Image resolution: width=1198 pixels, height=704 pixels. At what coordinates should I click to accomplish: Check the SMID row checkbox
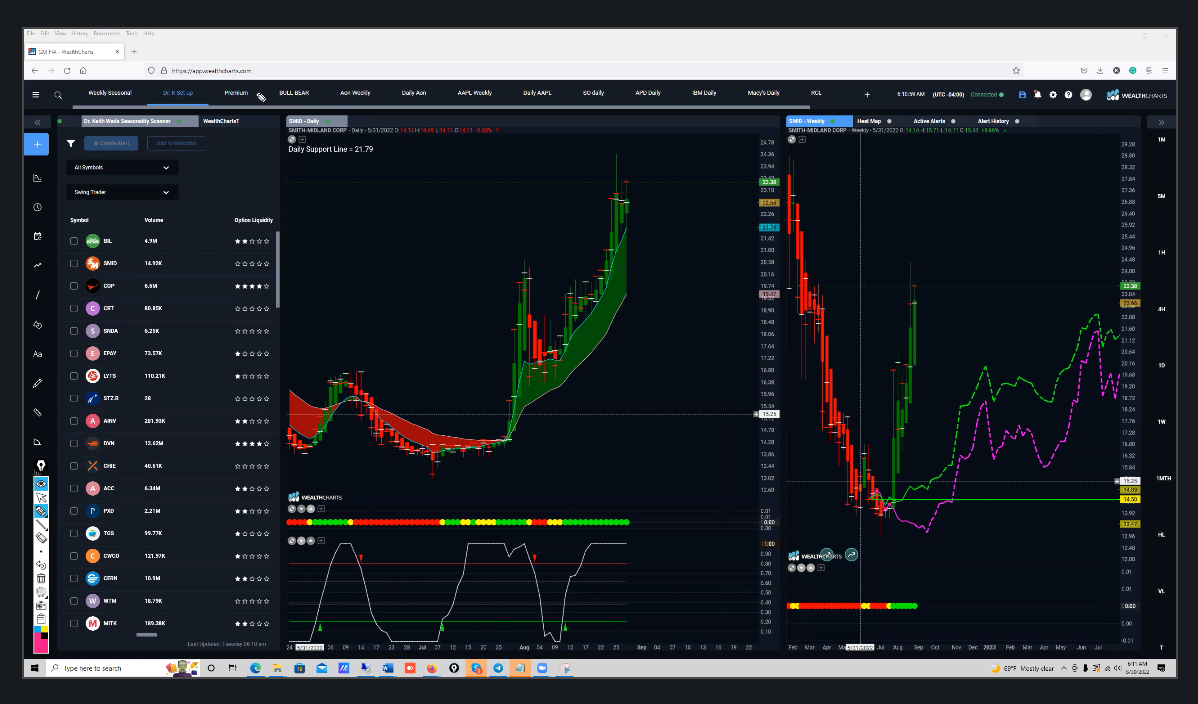pyautogui.click(x=74, y=263)
